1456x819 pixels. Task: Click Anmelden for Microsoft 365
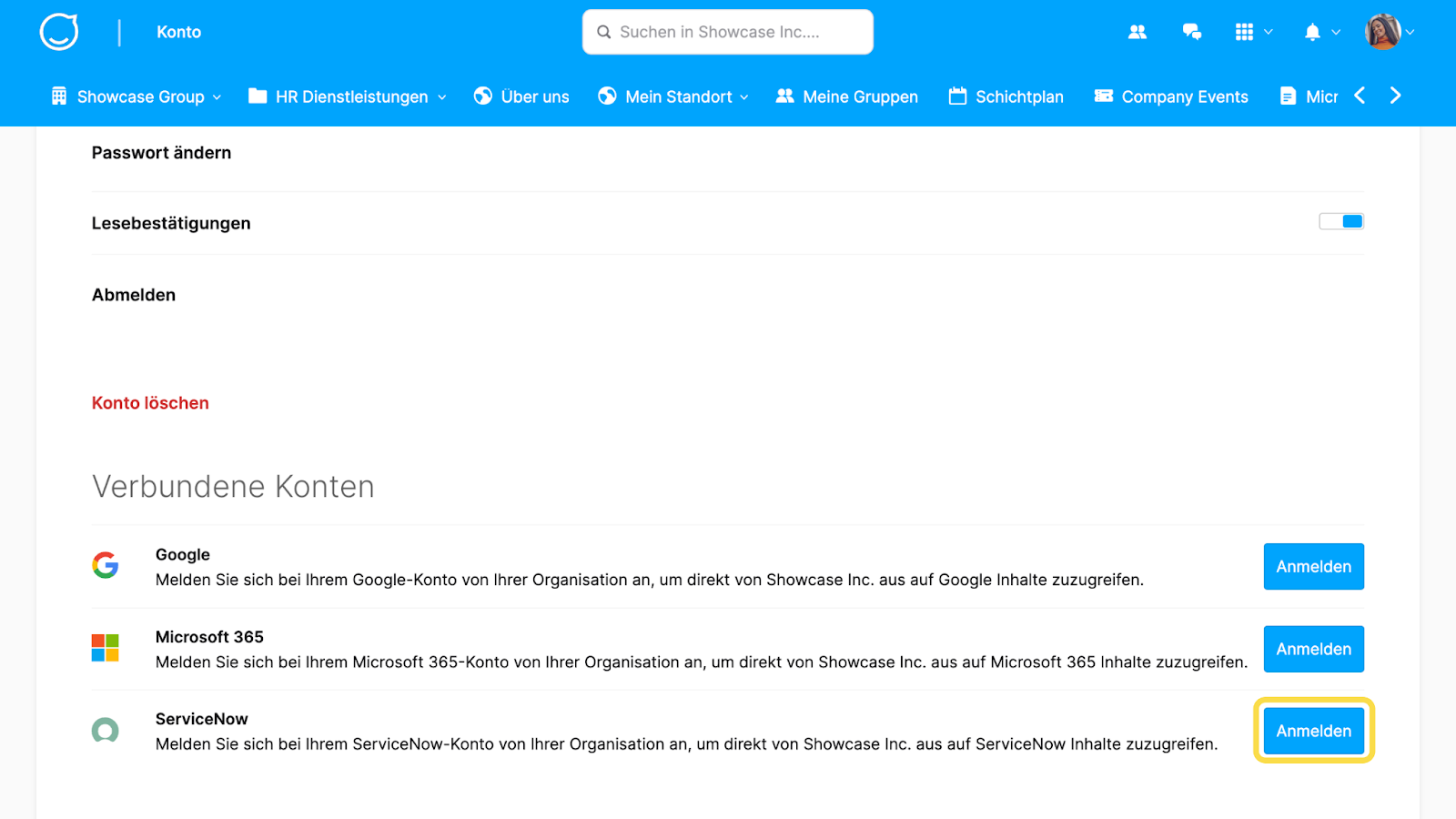click(x=1314, y=649)
